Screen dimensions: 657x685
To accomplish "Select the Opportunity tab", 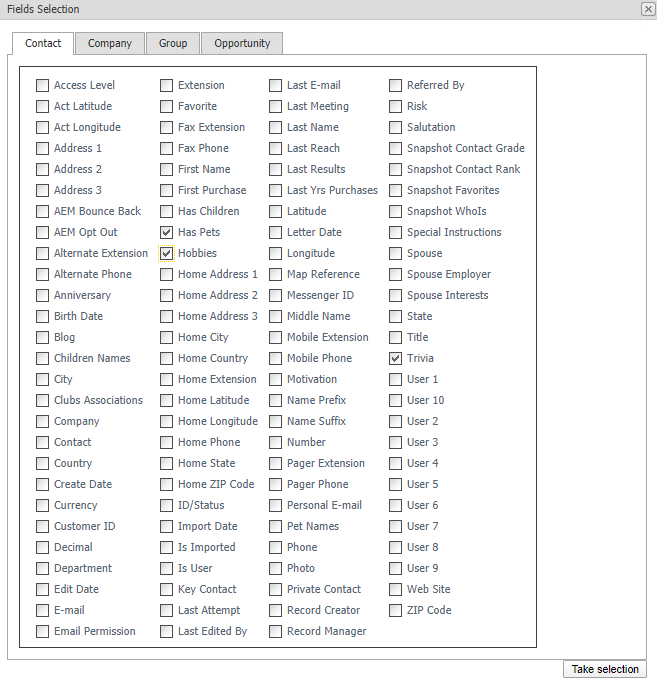I will point(242,43).
